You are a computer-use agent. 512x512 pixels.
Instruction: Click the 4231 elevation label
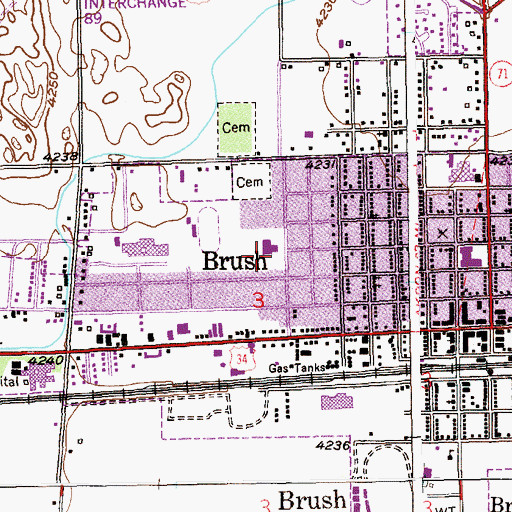tap(320, 164)
